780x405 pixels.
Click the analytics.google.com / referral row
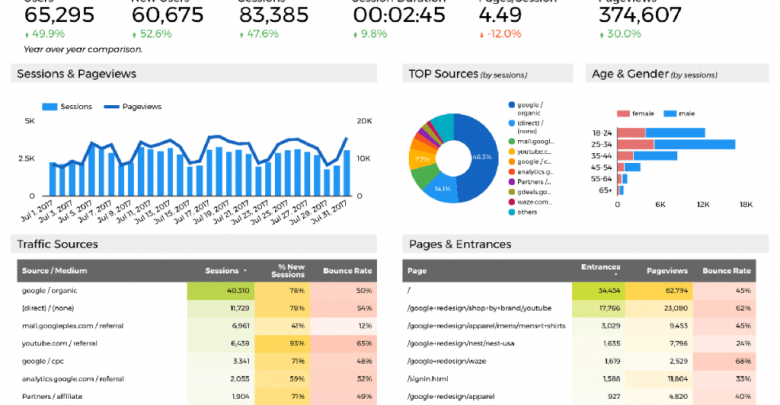197,379
